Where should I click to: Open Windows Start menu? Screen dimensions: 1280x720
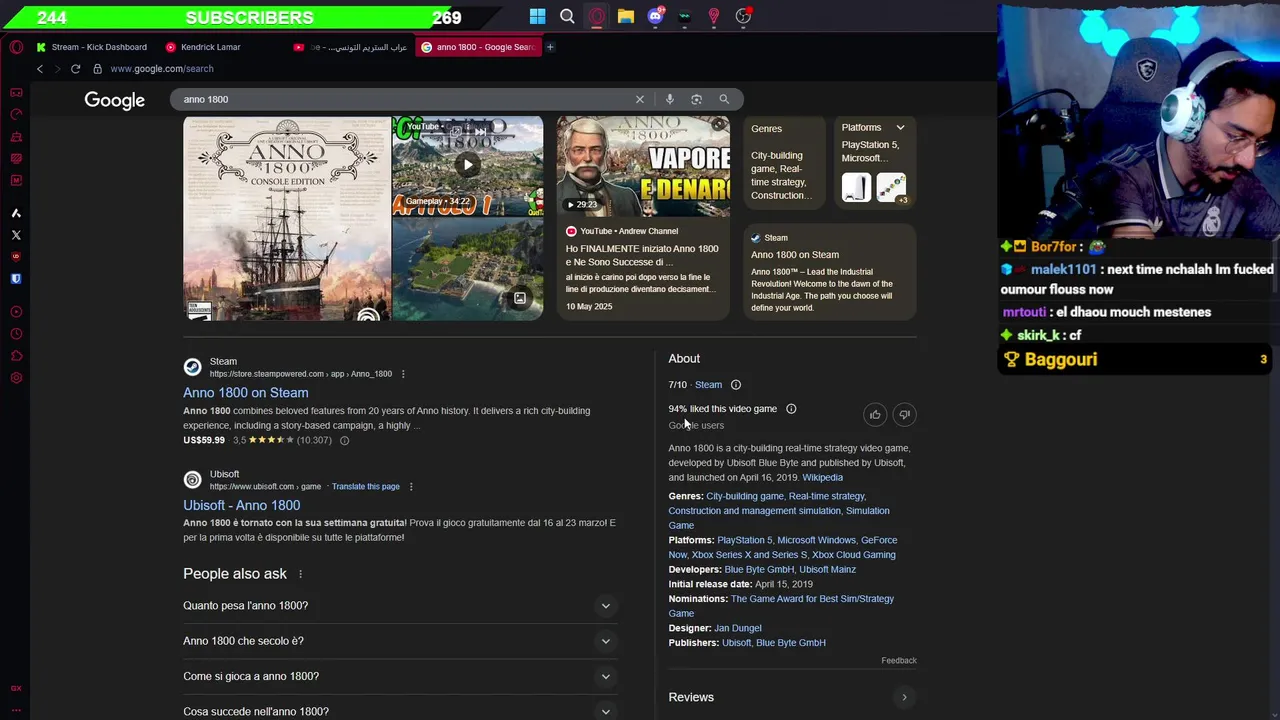(x=537, y=16)
